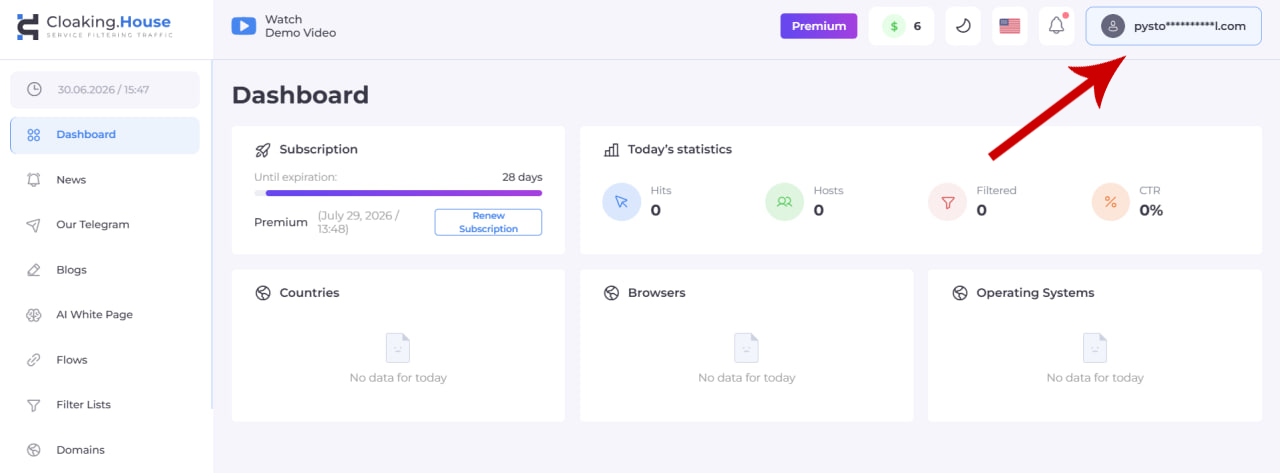Click the Premium badge button
The height and width of the screenshot is (473, 1280).
[819, 26]
